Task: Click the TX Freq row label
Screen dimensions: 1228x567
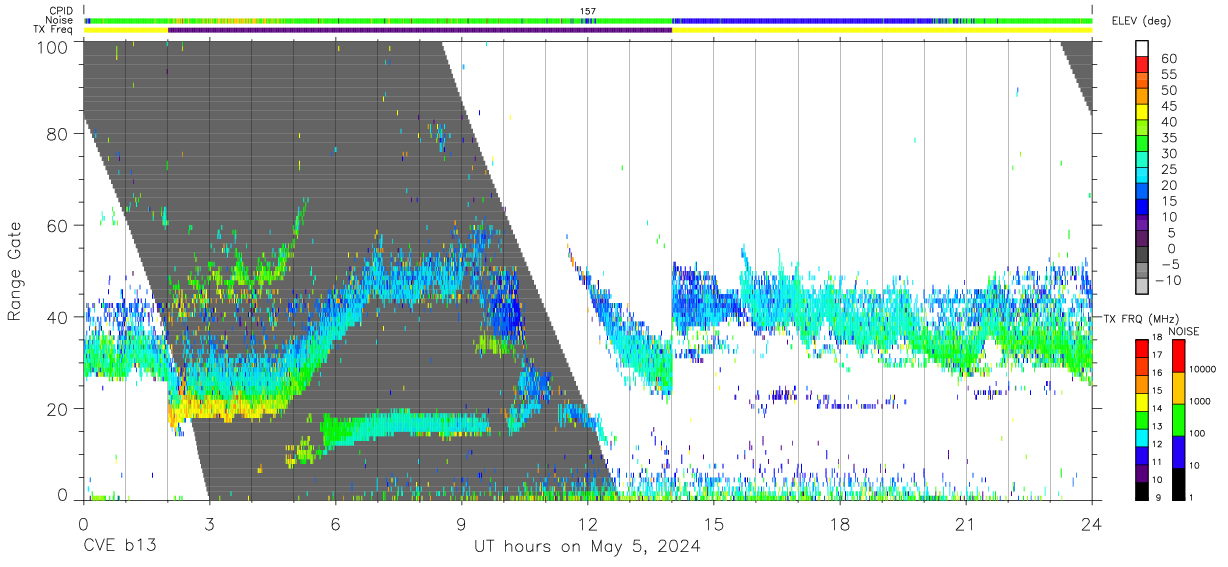Action: tap(53, 29)
